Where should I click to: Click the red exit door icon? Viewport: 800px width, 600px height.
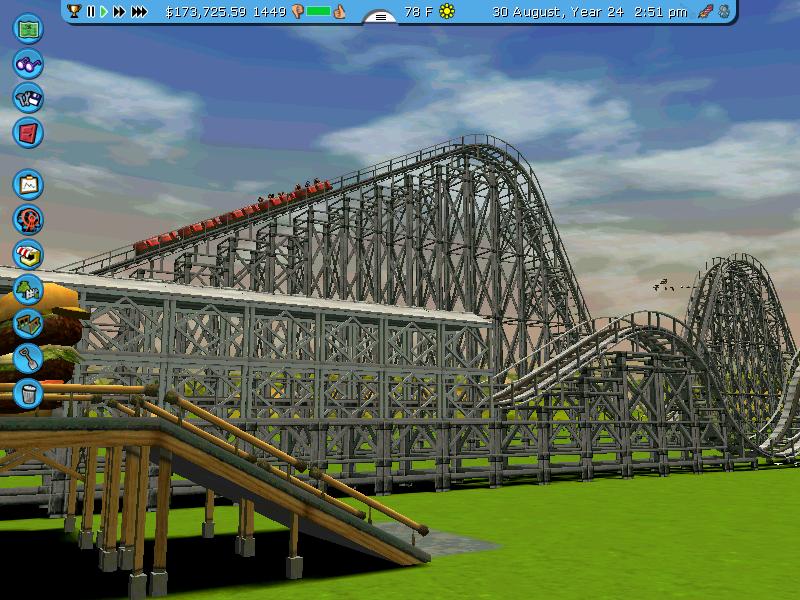tap(28, 133)
